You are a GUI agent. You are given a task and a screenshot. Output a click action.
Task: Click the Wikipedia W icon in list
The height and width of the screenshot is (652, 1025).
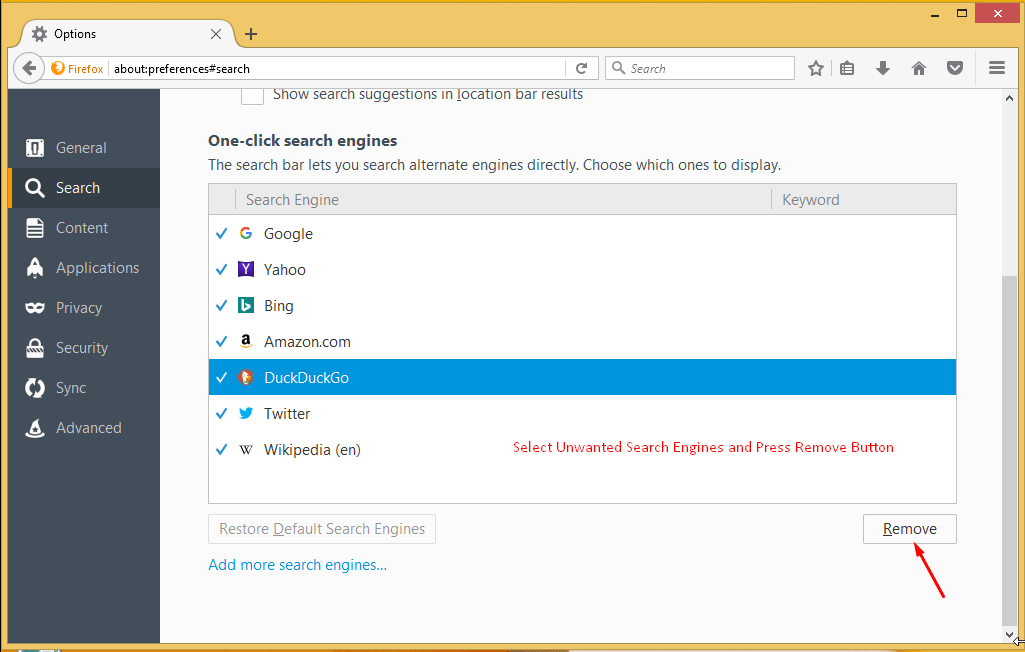[x=246, y=449]
